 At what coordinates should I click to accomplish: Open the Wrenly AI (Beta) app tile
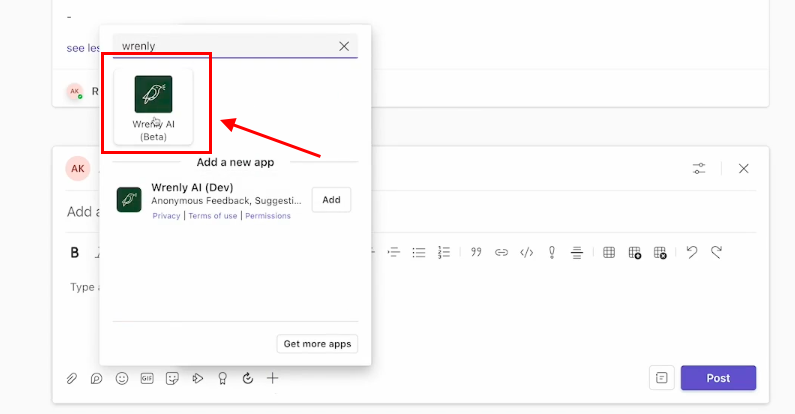[x=153, y=107]
